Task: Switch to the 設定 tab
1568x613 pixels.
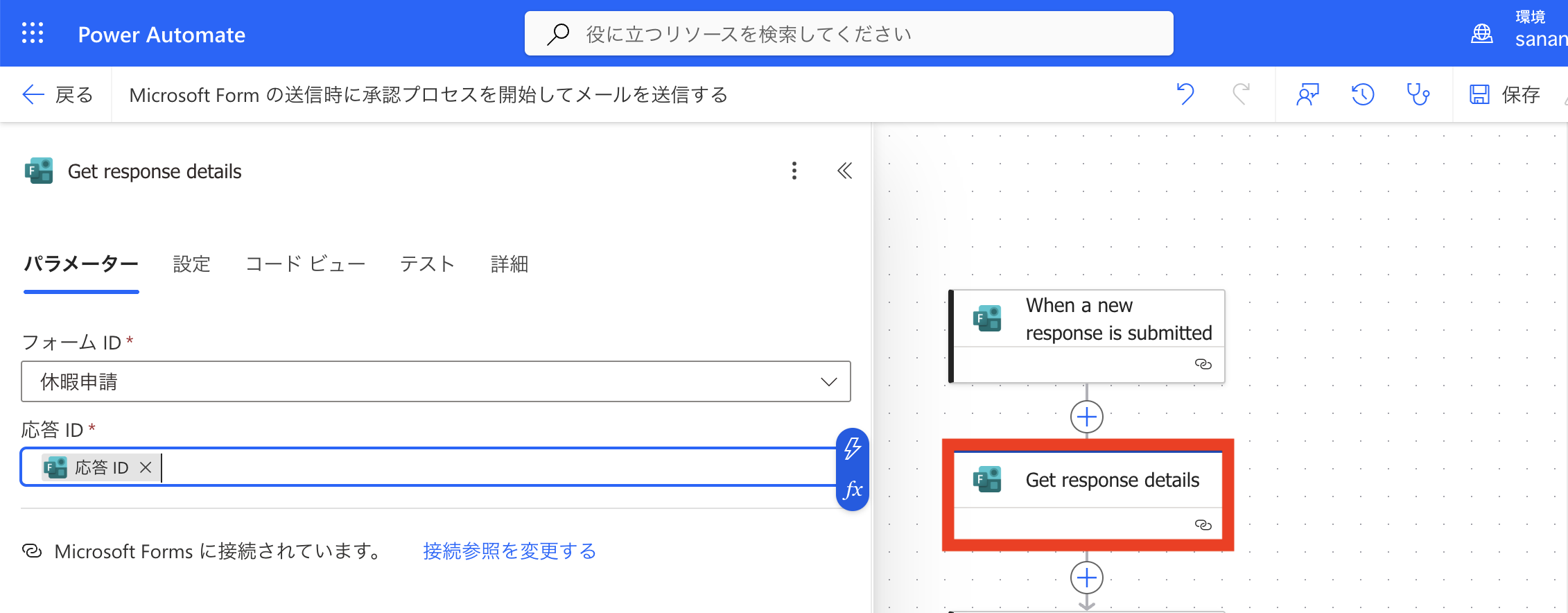Action: [191, 264]
